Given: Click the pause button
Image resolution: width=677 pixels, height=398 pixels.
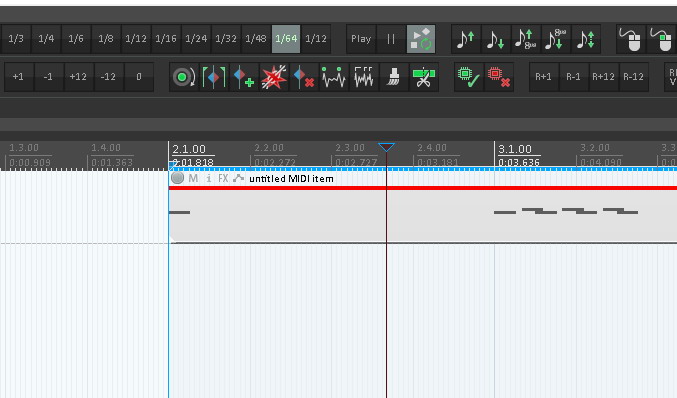Looking at the screenshot, I should 391,39.
